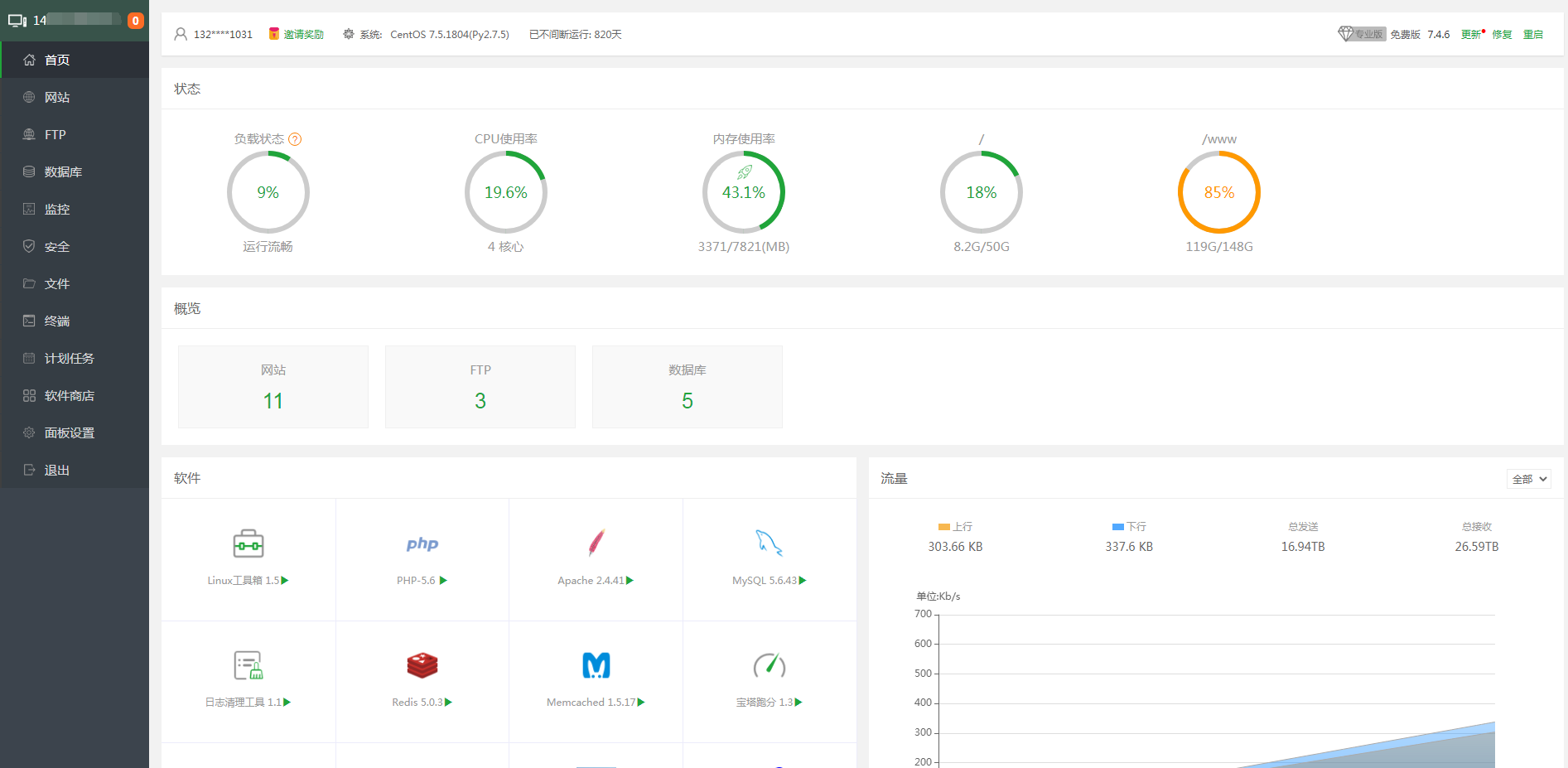Open 数据库 from the sidebar menu

(63, 172)
